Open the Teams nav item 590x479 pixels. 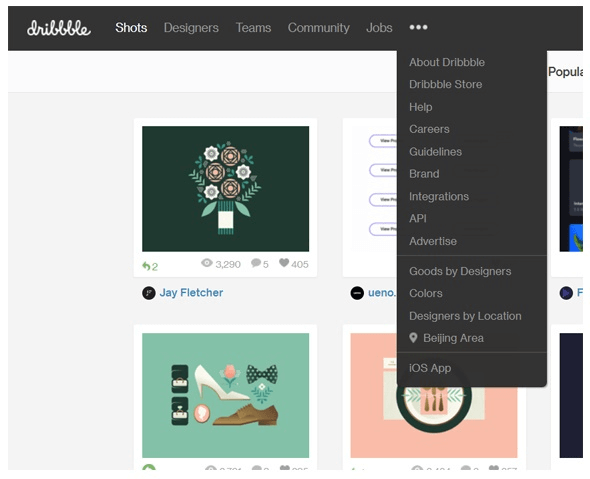(x=253, y=27)
